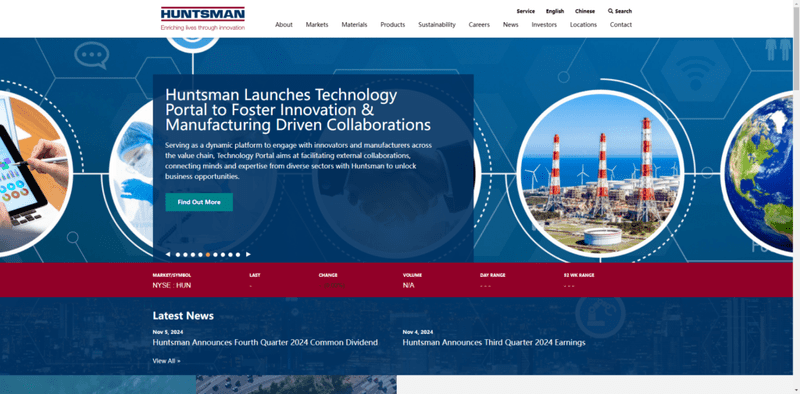Select the active orange carousel dot

pos(208,254)
